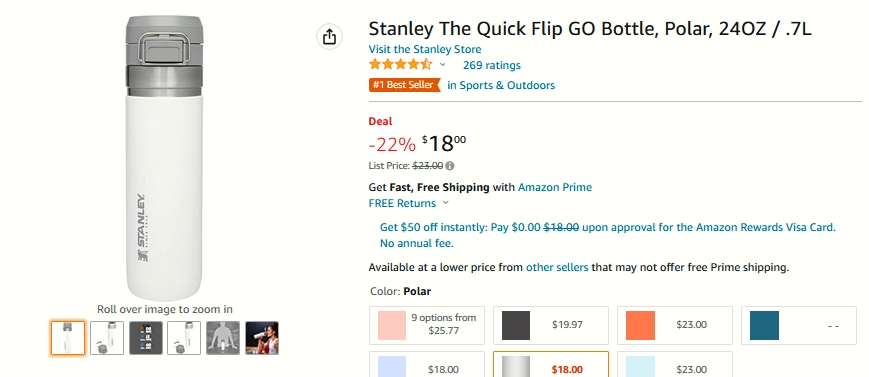Screen dimensions: 869x377
Task: Visit the Stanley Store link
Action: (x=425, y=49)
